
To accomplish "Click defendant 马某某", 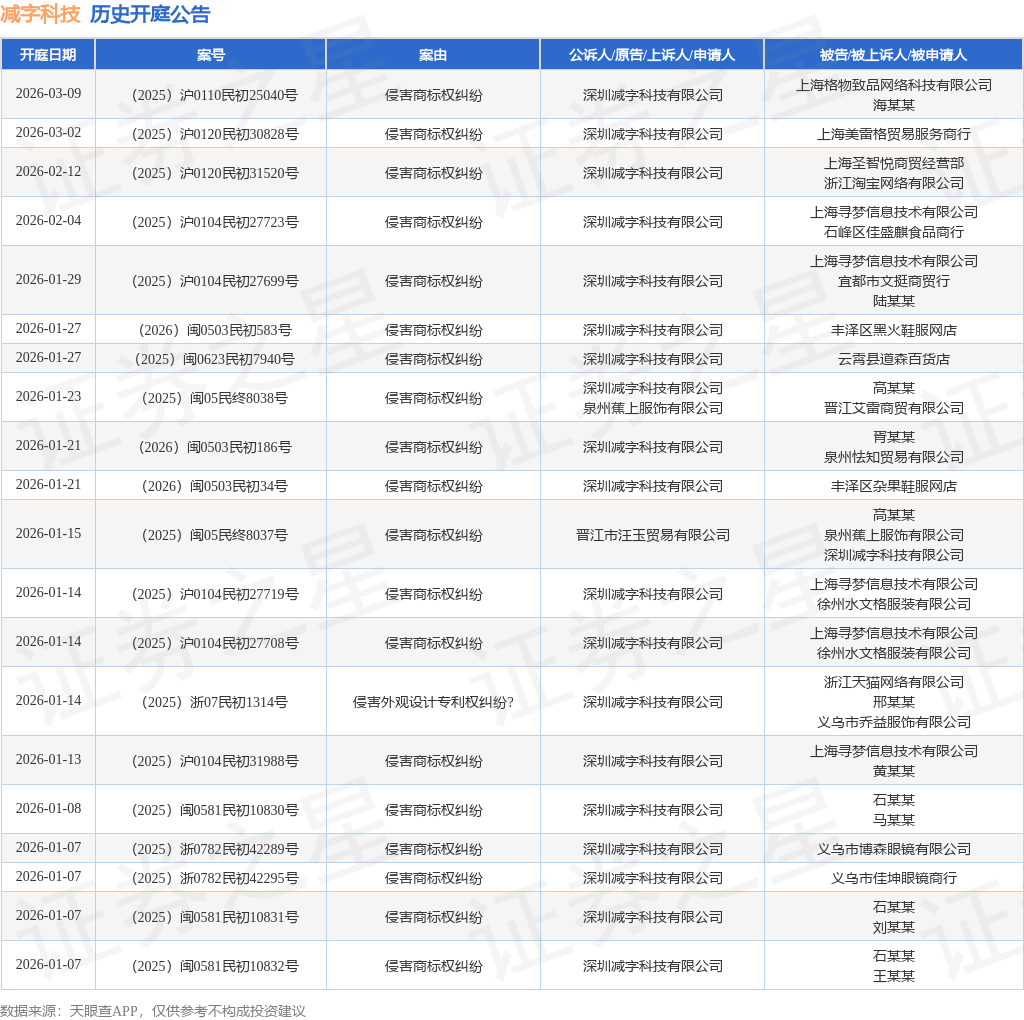I will coord(893,820).
